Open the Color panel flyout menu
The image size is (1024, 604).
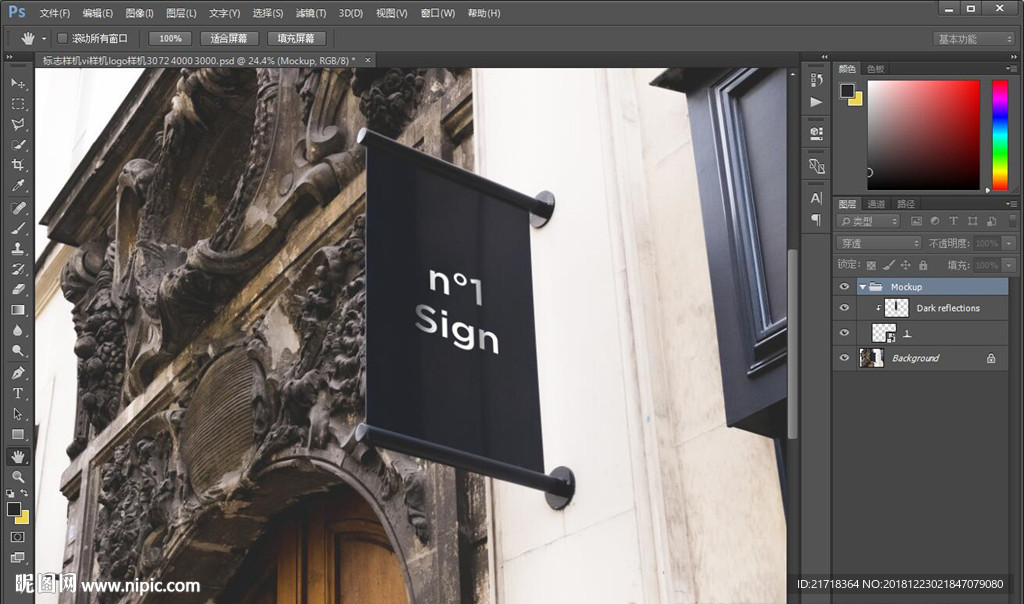(x=1011, y=69)
